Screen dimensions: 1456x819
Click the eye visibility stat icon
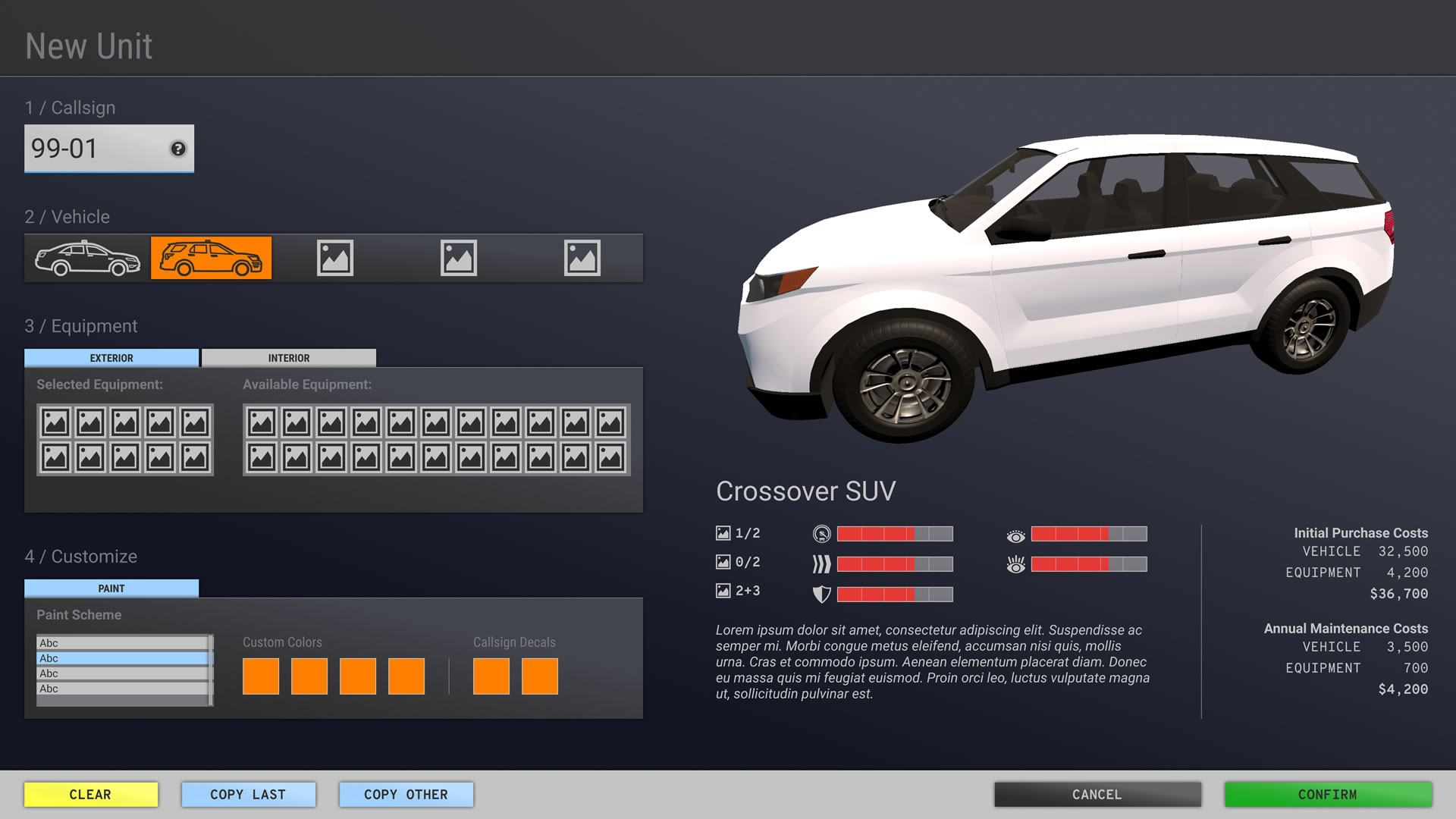tap(1015, 536)
